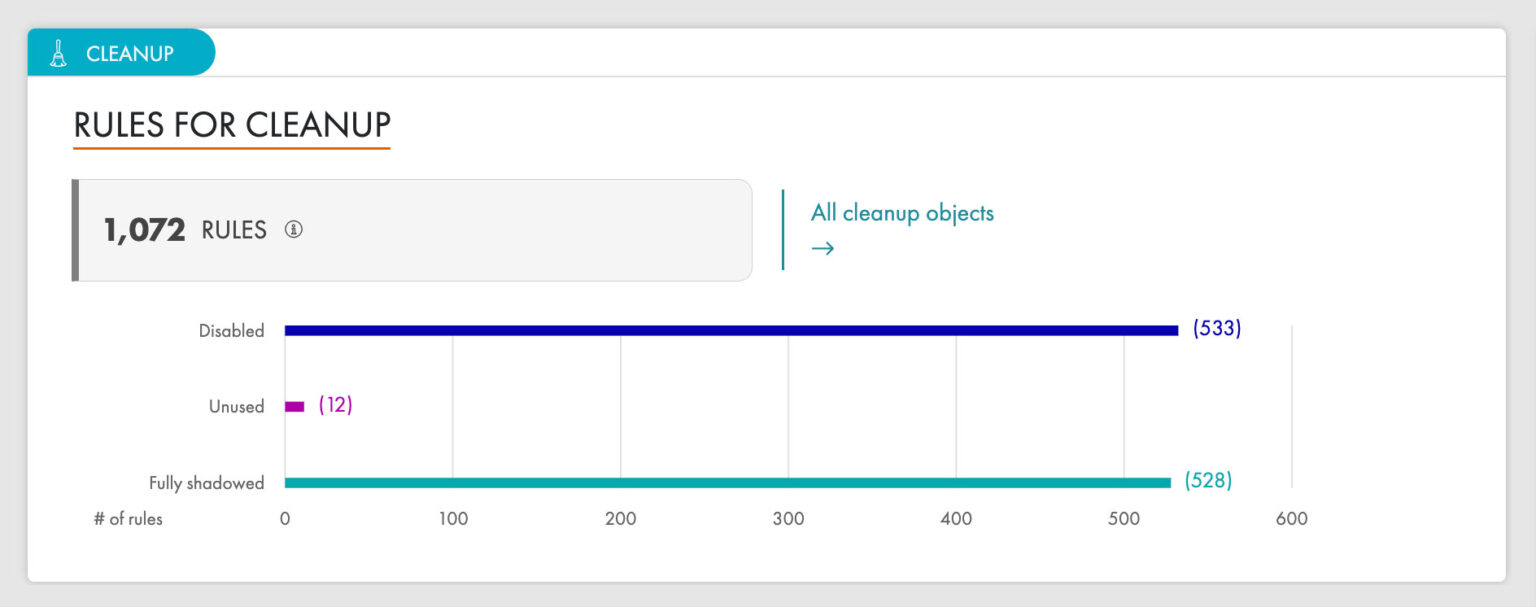Expand the 1,072 RULES summary panel
Image resolution: width=1536 pixels, height=607 pixels.
click(412, 230)
